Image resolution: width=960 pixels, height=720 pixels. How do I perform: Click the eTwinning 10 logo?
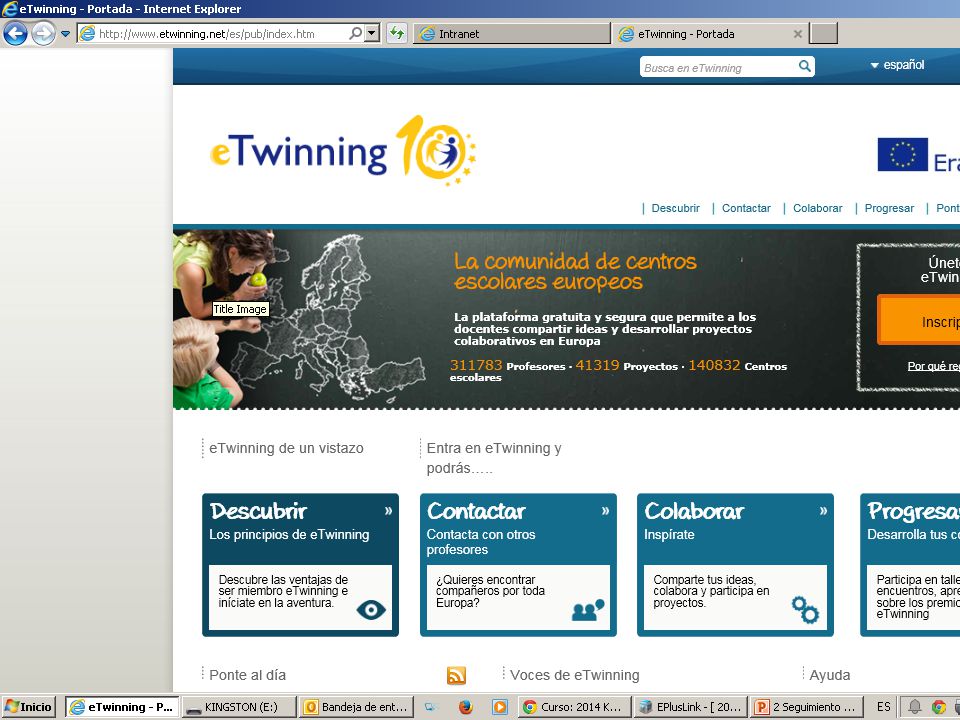[x=343, y=150]
